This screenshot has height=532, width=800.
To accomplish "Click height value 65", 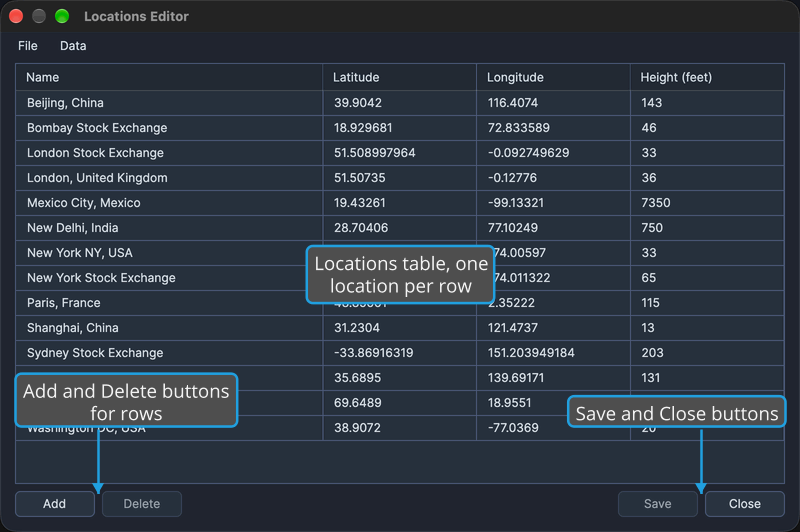I will coord(707,278).
